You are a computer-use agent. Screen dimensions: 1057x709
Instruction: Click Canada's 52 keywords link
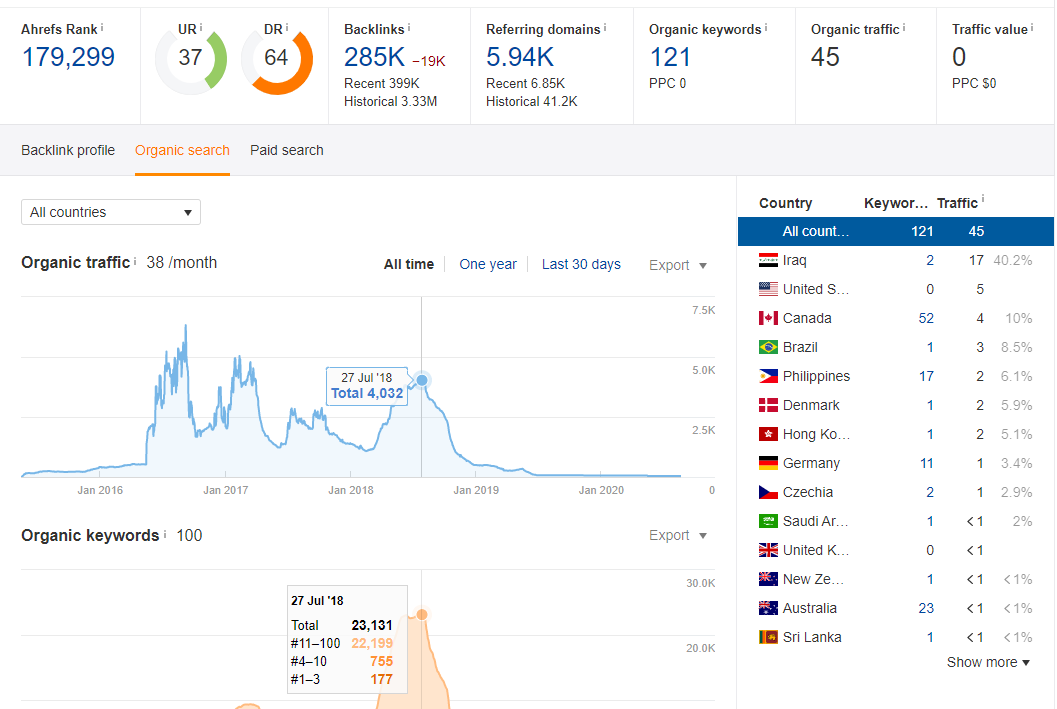click(926, 318)
